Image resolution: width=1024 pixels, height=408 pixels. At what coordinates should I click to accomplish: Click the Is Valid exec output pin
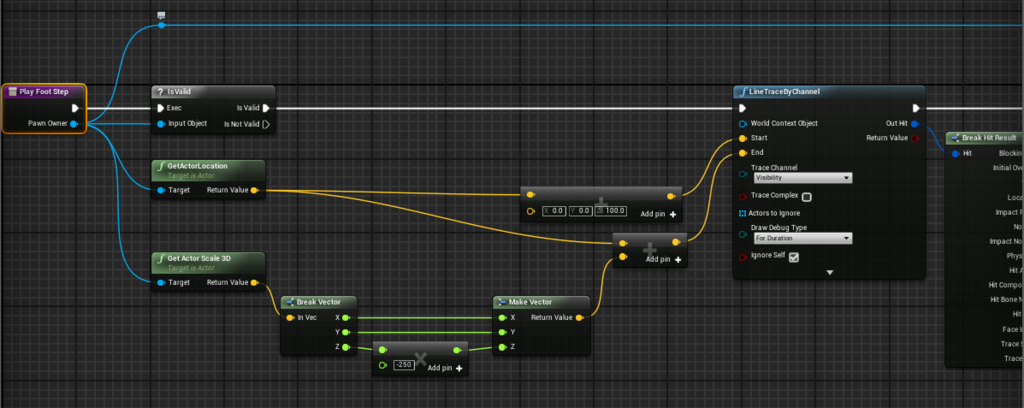[x=266, y=108]
